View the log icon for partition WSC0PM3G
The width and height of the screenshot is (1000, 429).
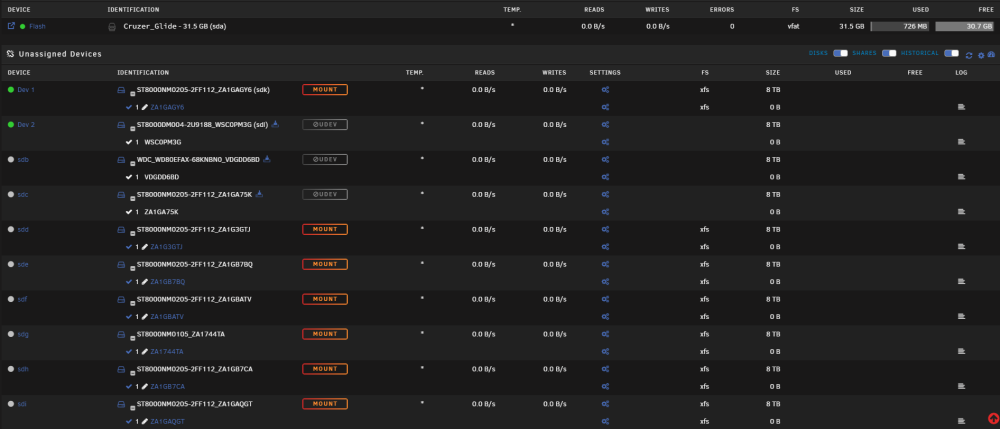(961, 142)
